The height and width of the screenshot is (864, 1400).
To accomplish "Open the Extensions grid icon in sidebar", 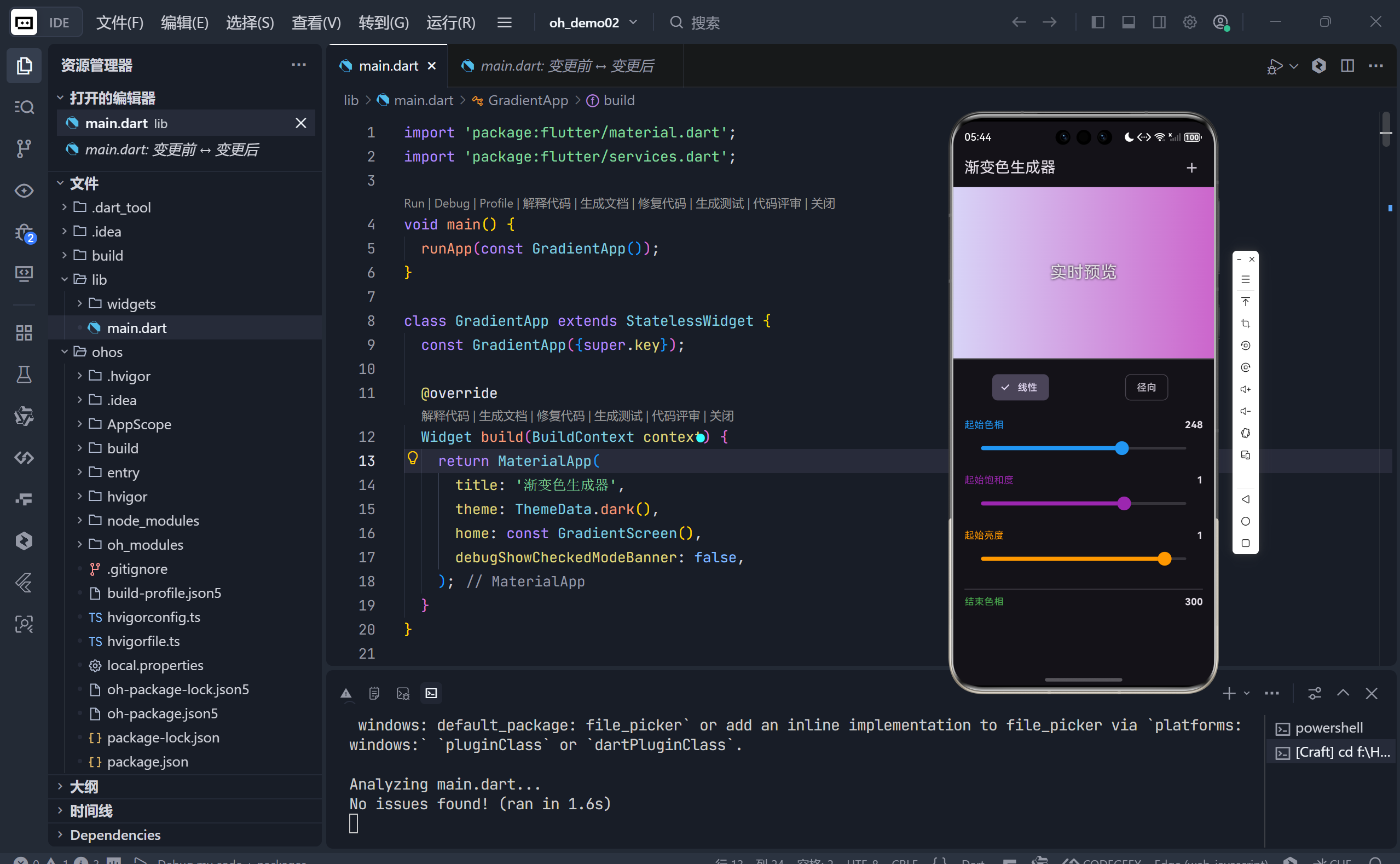I will [24, 332].
